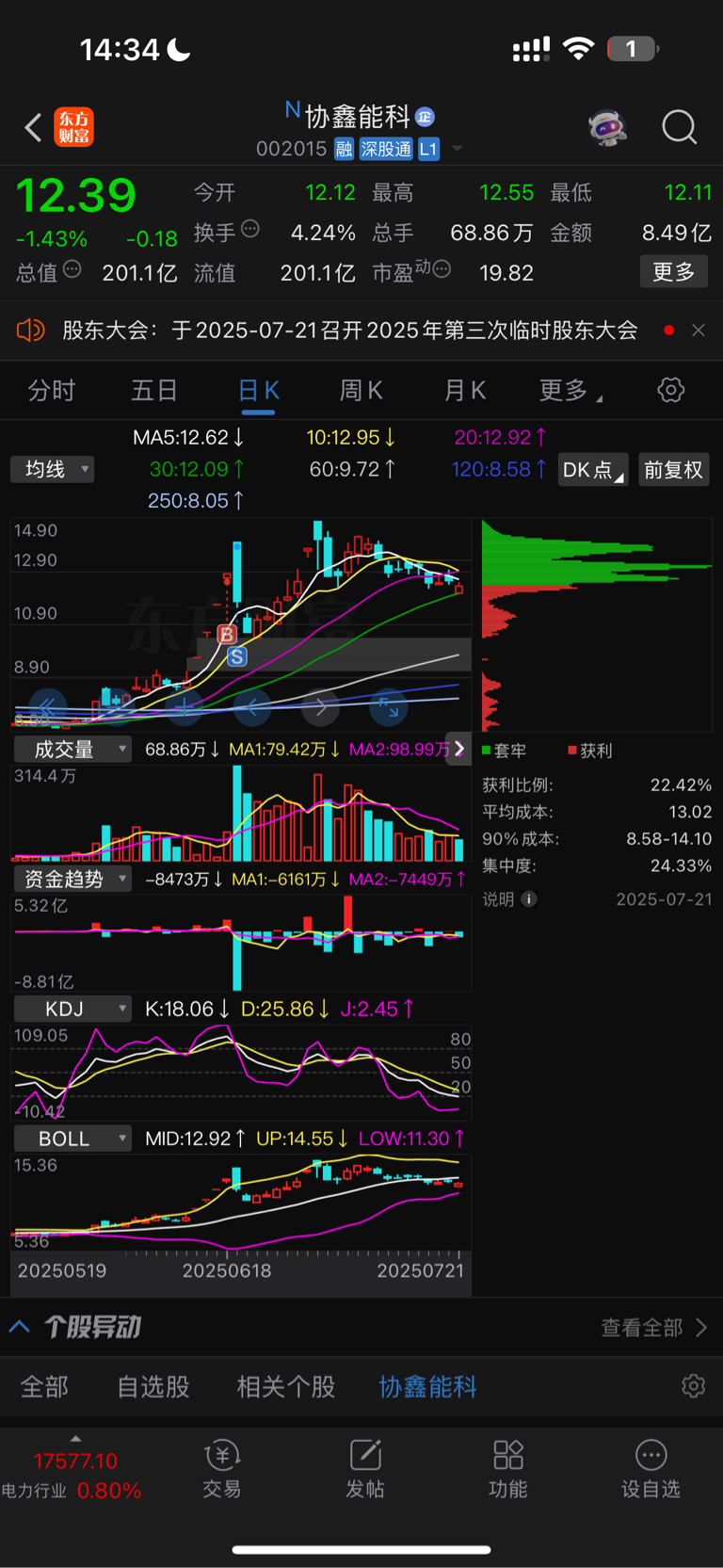This screenshot has width=723, height=1568.
Task: Open the 股东大会 announcement text
Action: [x=350, y=331]
